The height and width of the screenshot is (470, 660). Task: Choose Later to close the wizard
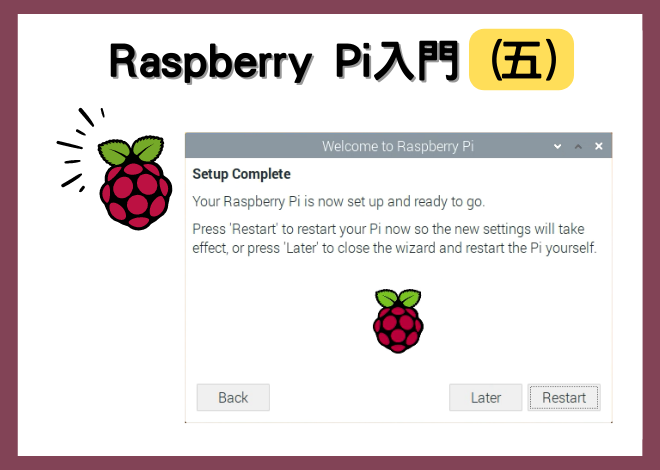click(486, 397)
